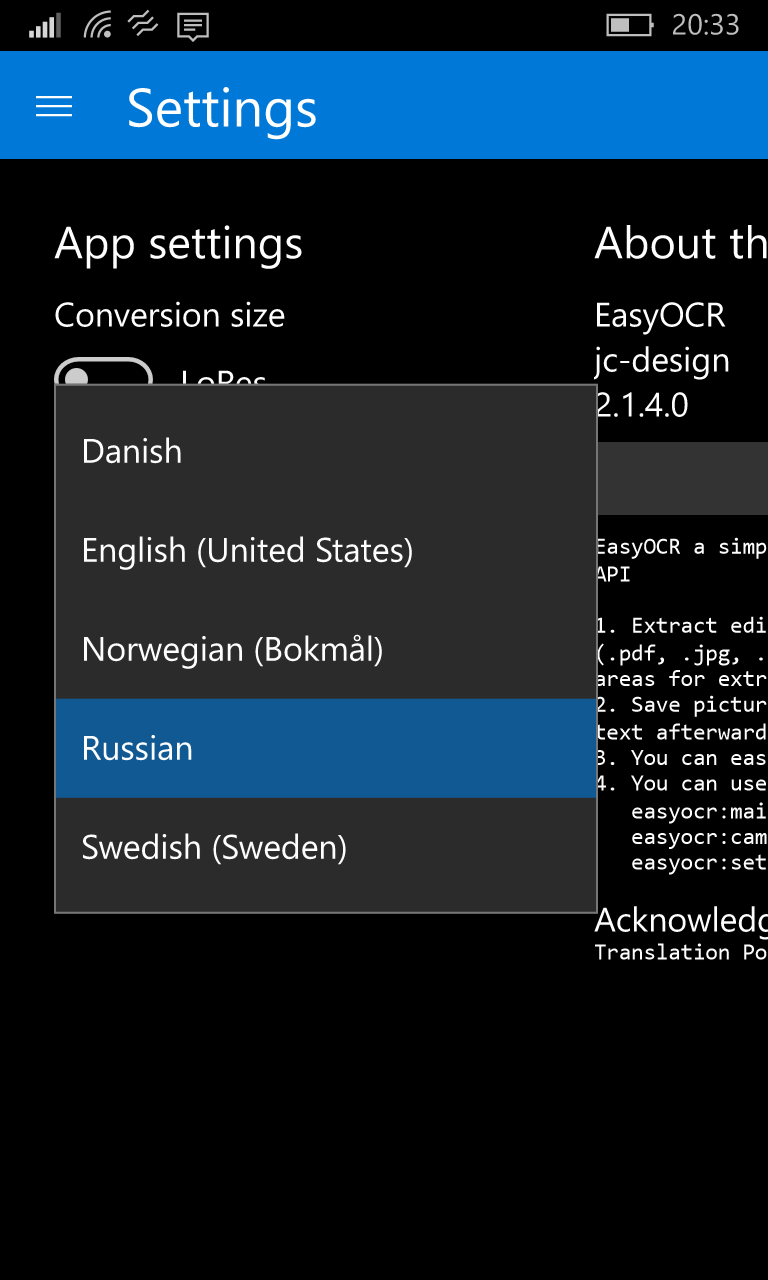Tap the About section heading
This screenshot has height=1280, width=768.
point(680,244)
